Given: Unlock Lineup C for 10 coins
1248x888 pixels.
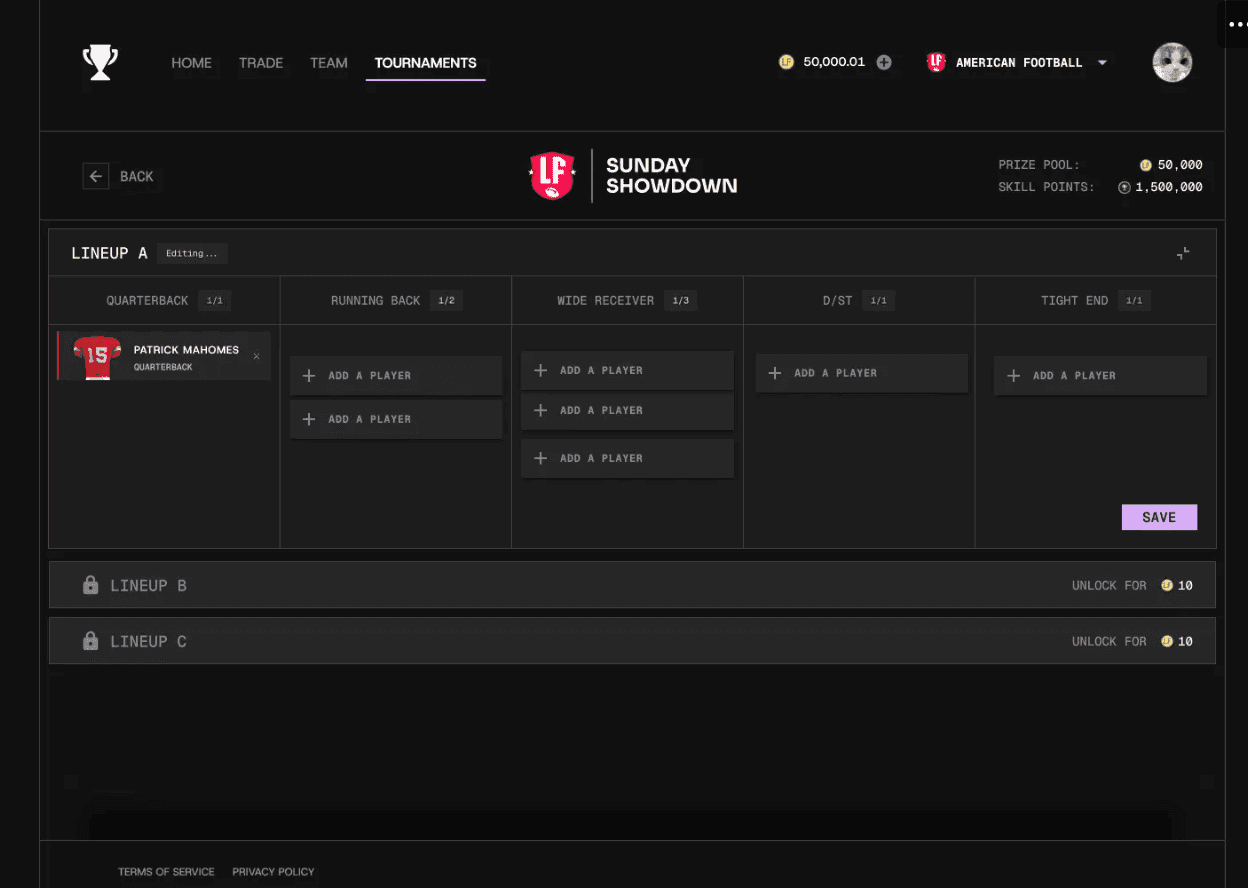Looking at the screenshot, I should point(1132,641).
